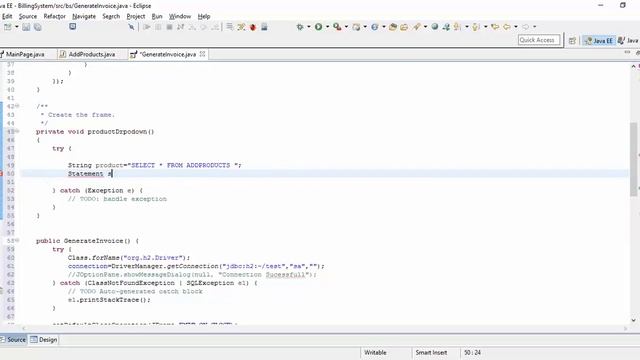Click the Forward navigation arrow icon
Image resolution: width=640 pixels, height=360 pixels.
coord(526,27)
